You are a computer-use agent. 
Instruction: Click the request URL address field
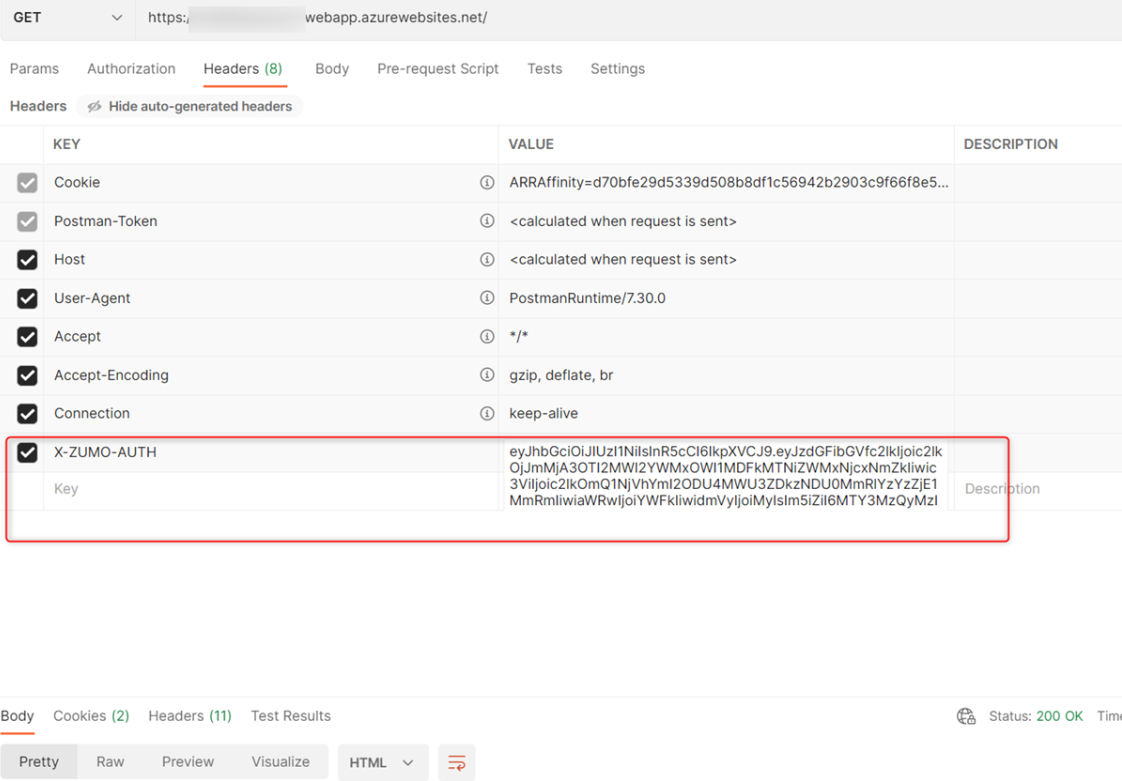[x=600, y=18]
